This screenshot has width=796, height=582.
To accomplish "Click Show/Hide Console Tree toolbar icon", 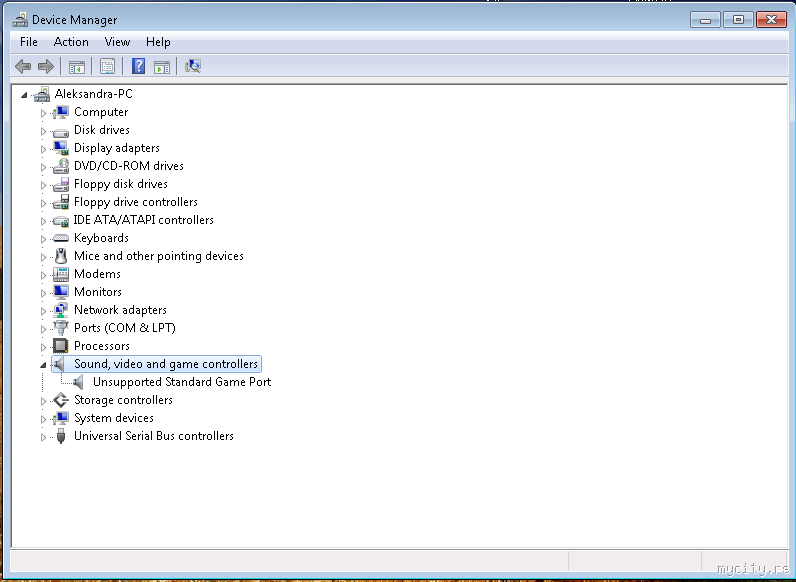I will [x=77, y=67].
